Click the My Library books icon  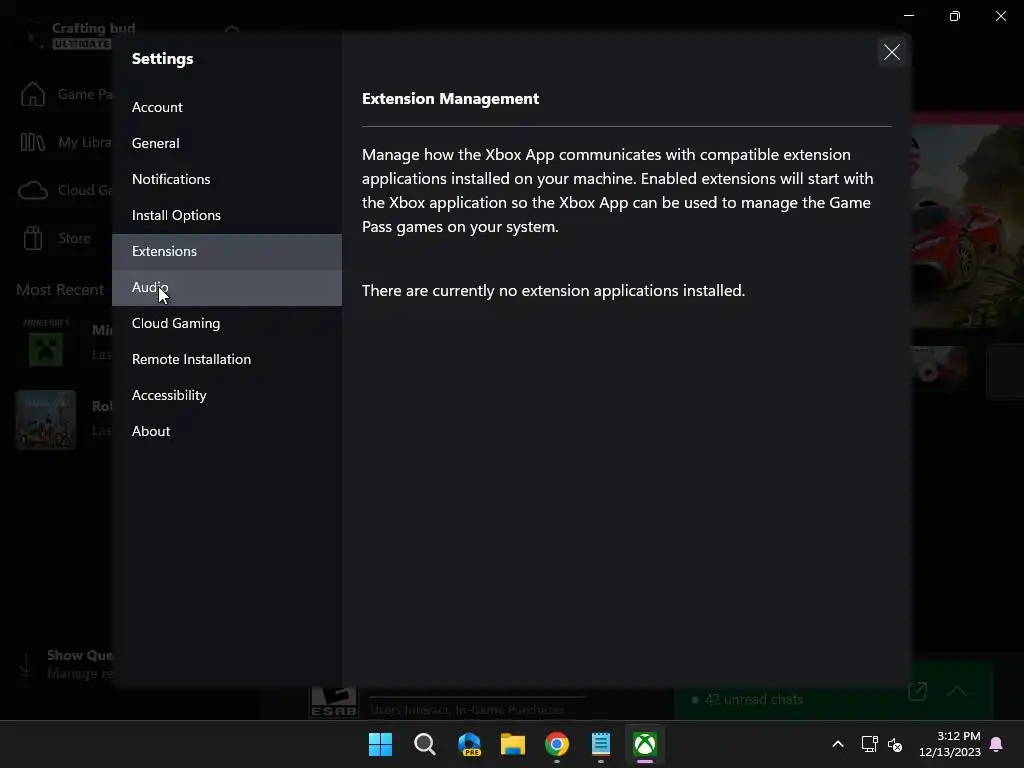point(33,142)
